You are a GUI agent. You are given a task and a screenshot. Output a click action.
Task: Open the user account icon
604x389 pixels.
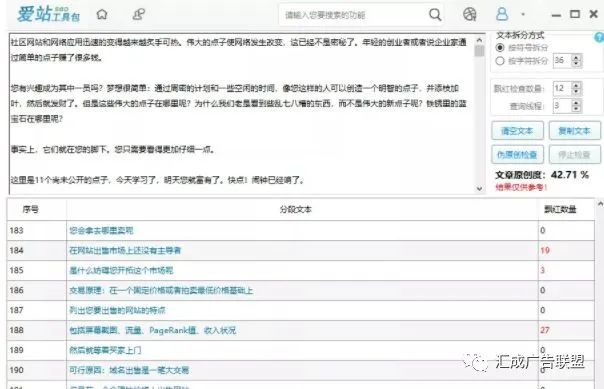502,15
